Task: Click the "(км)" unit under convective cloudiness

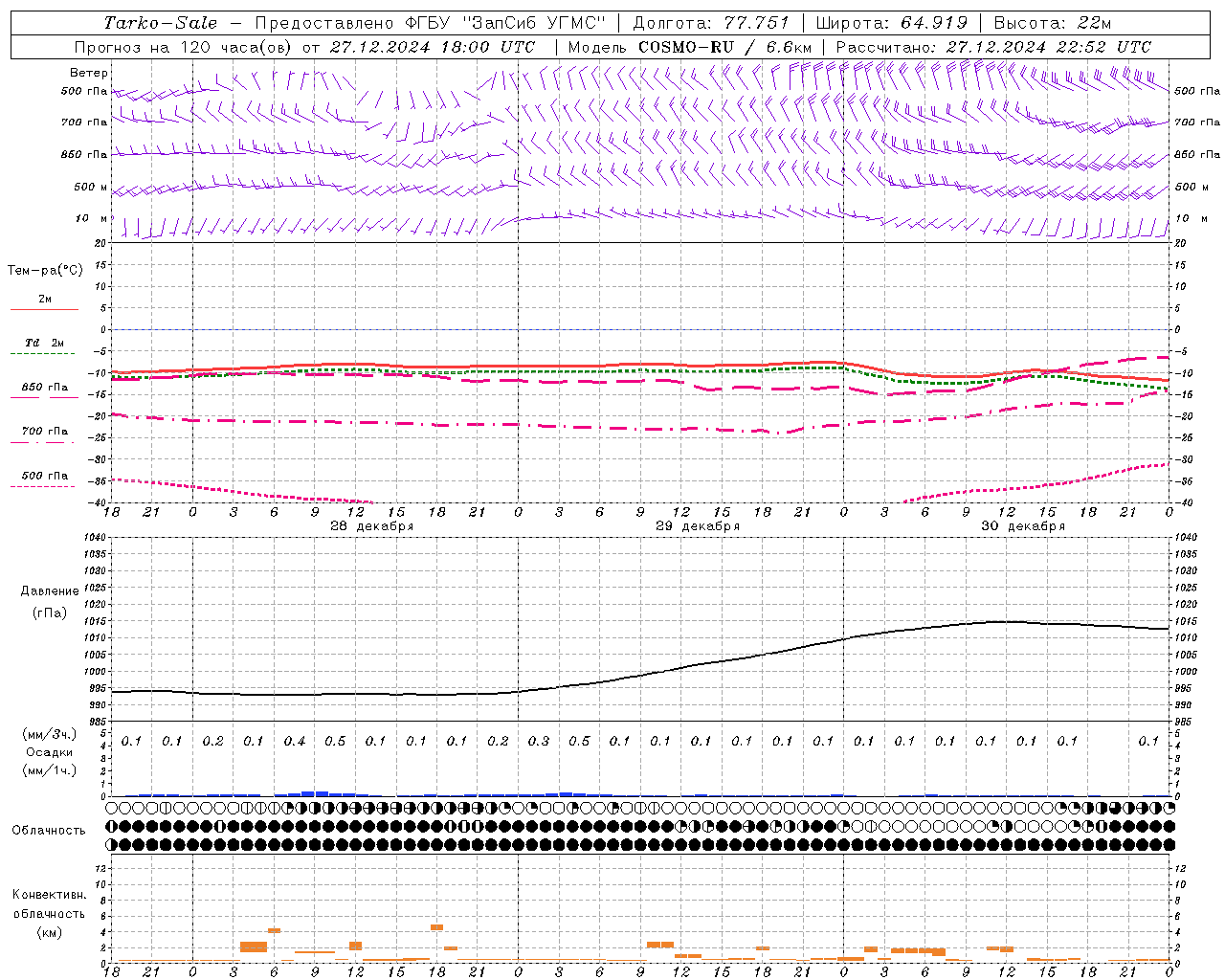Action: click(x=49, y=932)
